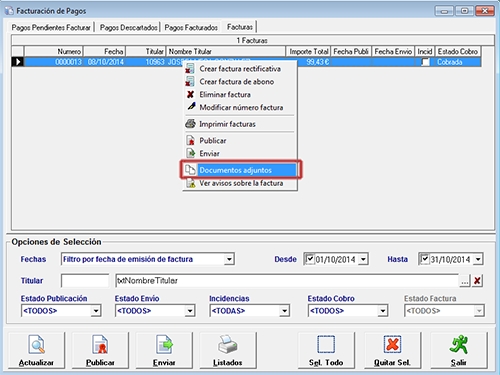Click the Fecha Publi column header
500x375 pixels.
pyautogui.click(x=351, y=51)
